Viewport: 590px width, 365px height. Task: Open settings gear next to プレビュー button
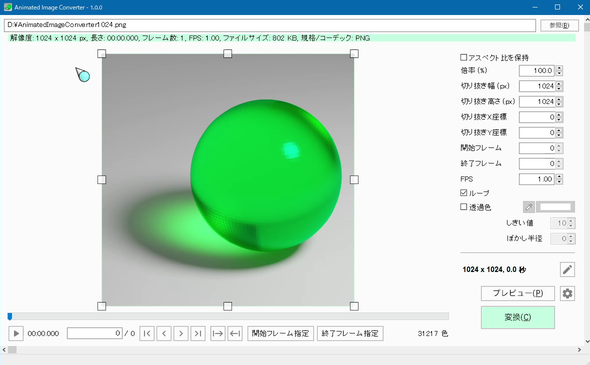coord(567,293)
